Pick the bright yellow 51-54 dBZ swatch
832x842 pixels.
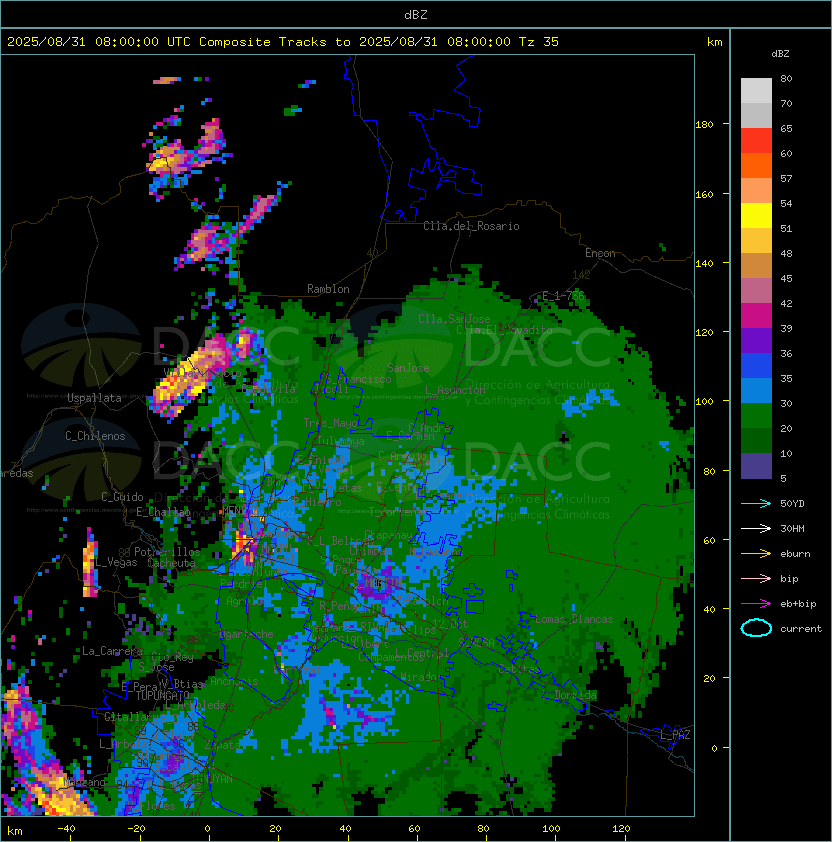click(756, 216)
